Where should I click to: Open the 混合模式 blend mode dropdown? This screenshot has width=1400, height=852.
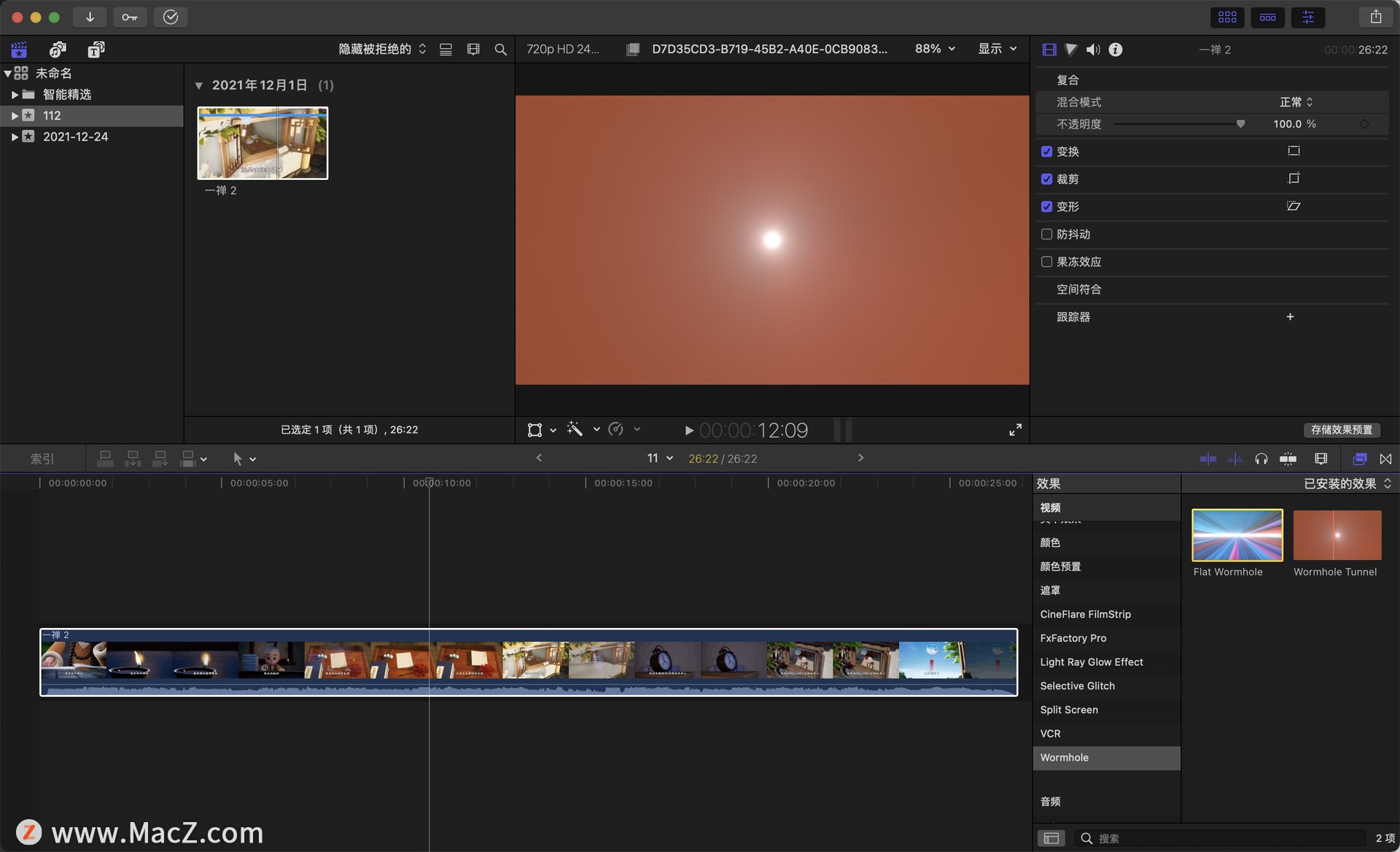click(1296, 102)
